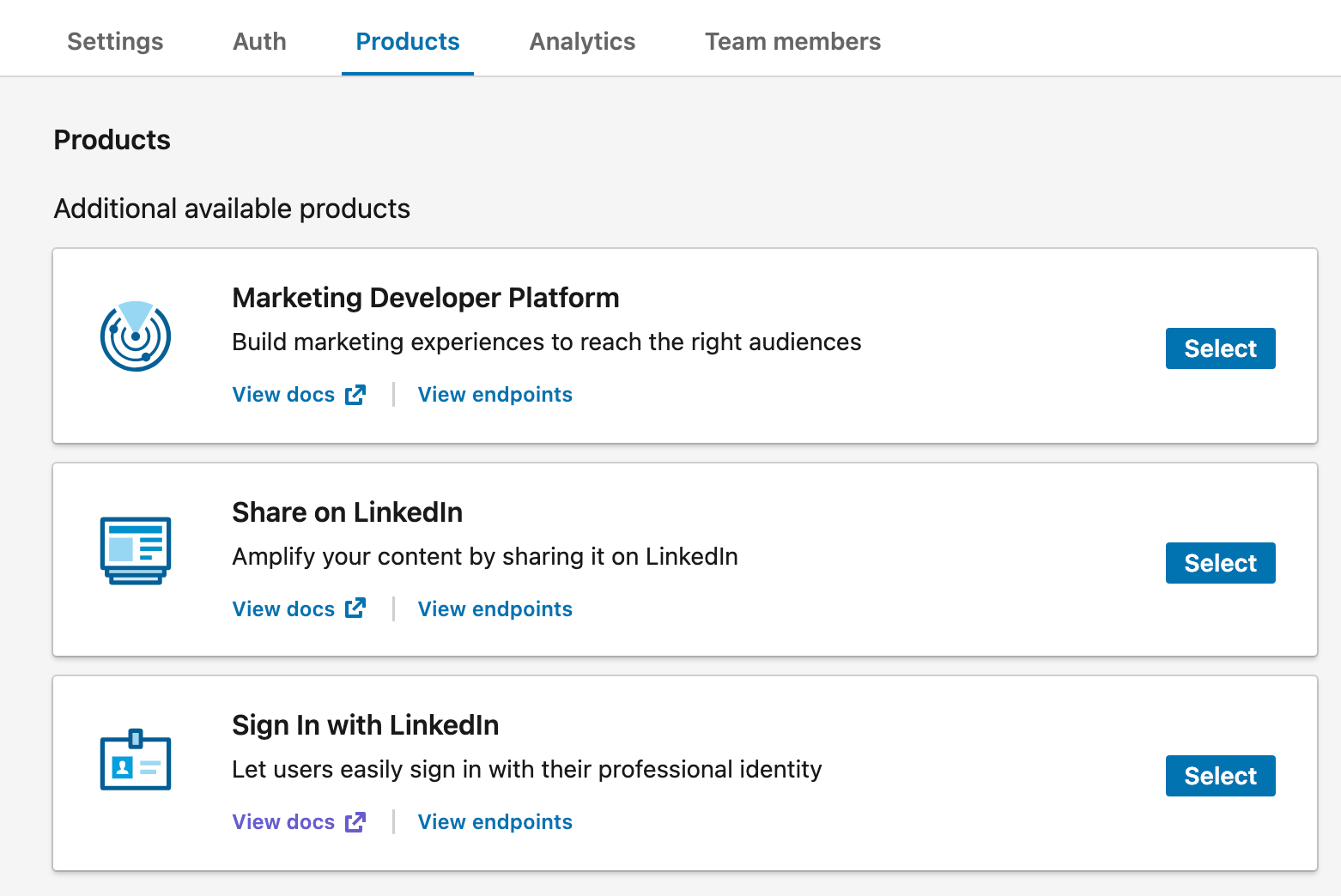Click 'Amplify your content' description text
This screenshot has height=896, width=1341.
tap(485, 556)
